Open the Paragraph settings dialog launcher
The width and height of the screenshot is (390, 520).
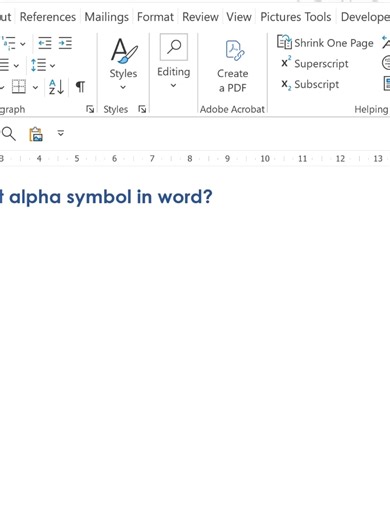coord(90,109)
